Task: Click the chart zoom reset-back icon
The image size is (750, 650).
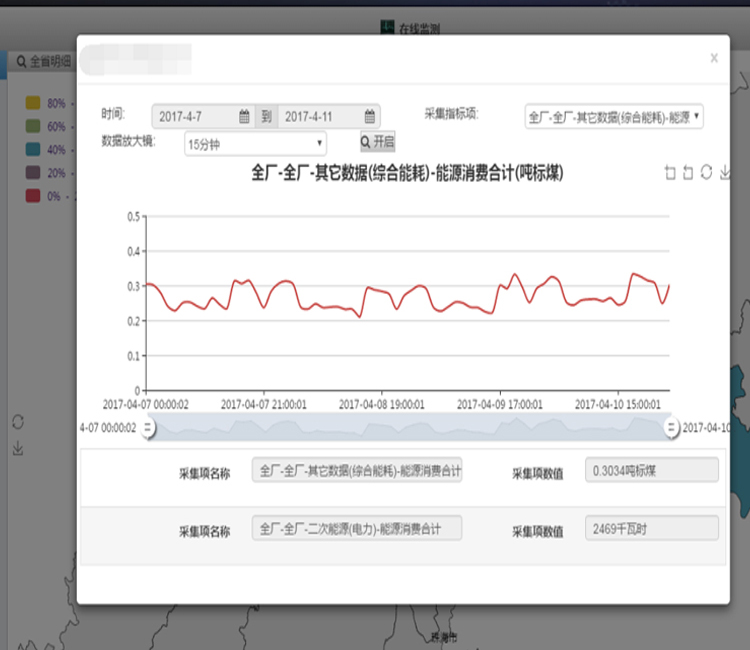Action: coord(688,172)
